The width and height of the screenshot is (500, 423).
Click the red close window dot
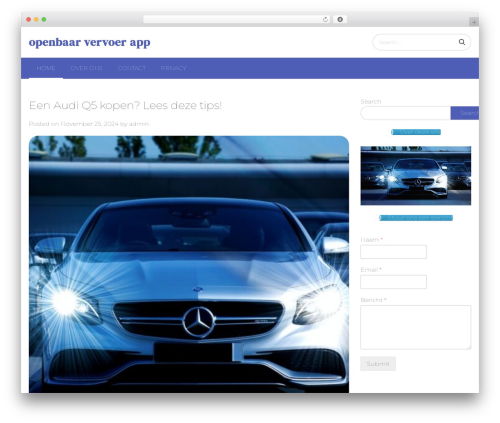29,19
